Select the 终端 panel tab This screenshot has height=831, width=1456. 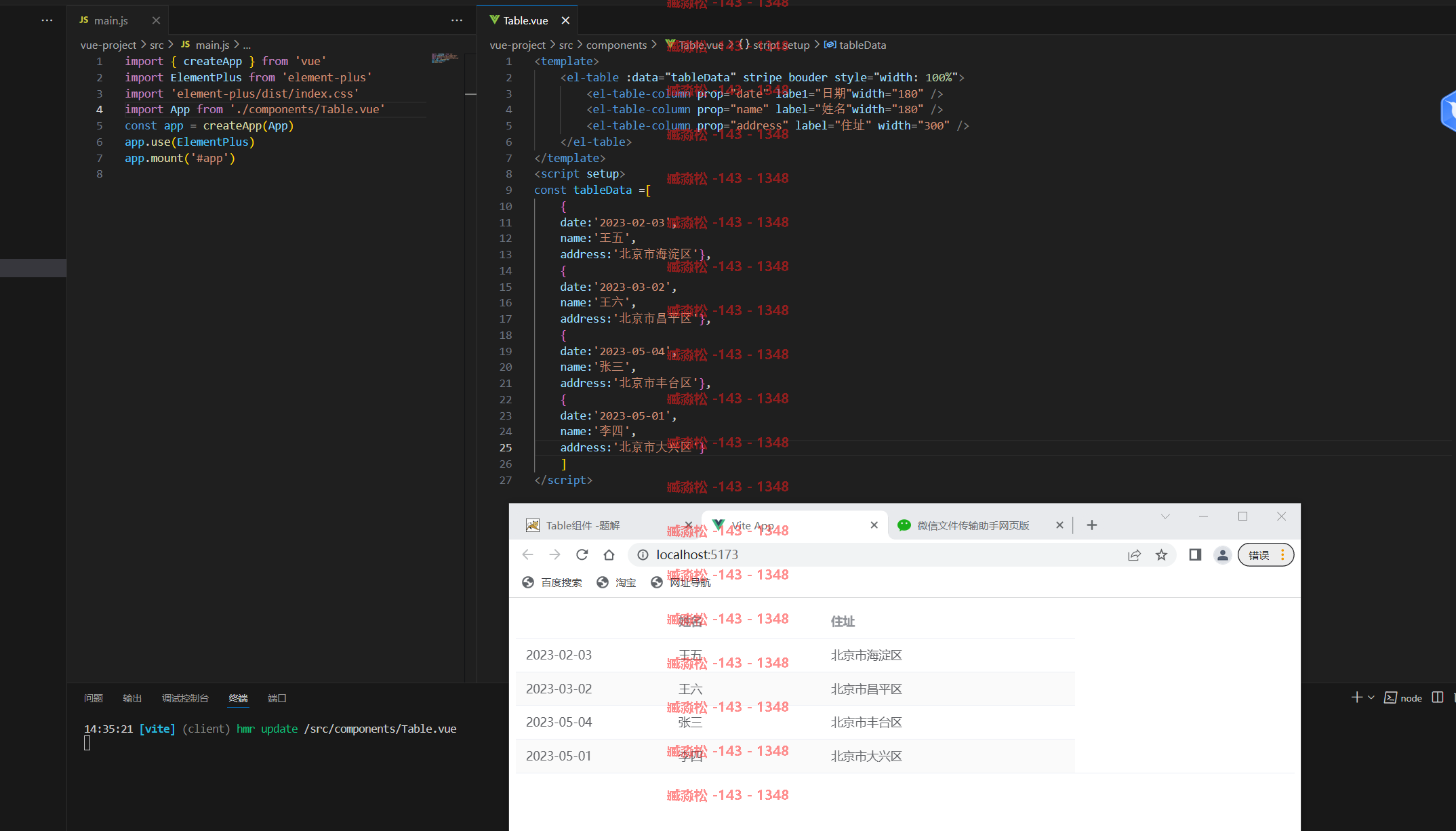click(x=239, y=698)
